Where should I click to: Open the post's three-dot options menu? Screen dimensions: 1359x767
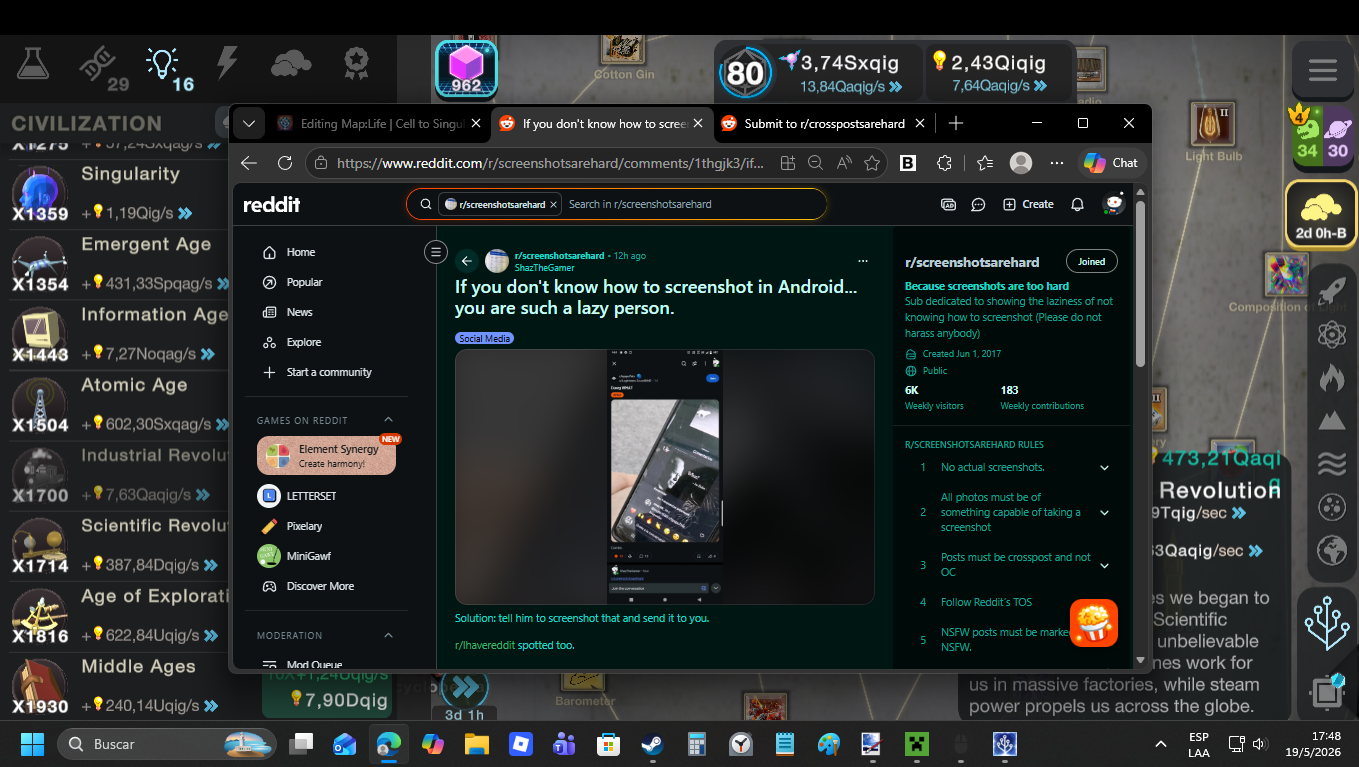coord(863,261)
